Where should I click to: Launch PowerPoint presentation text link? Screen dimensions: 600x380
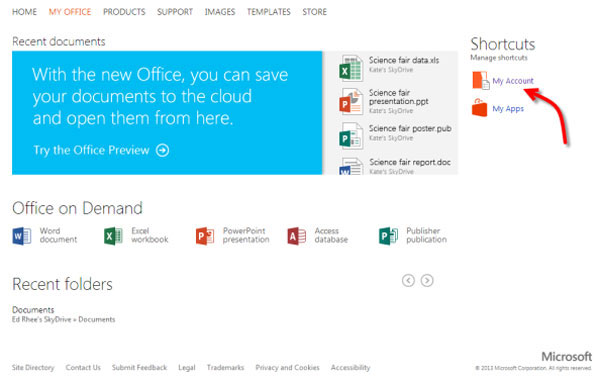(246, 235)
